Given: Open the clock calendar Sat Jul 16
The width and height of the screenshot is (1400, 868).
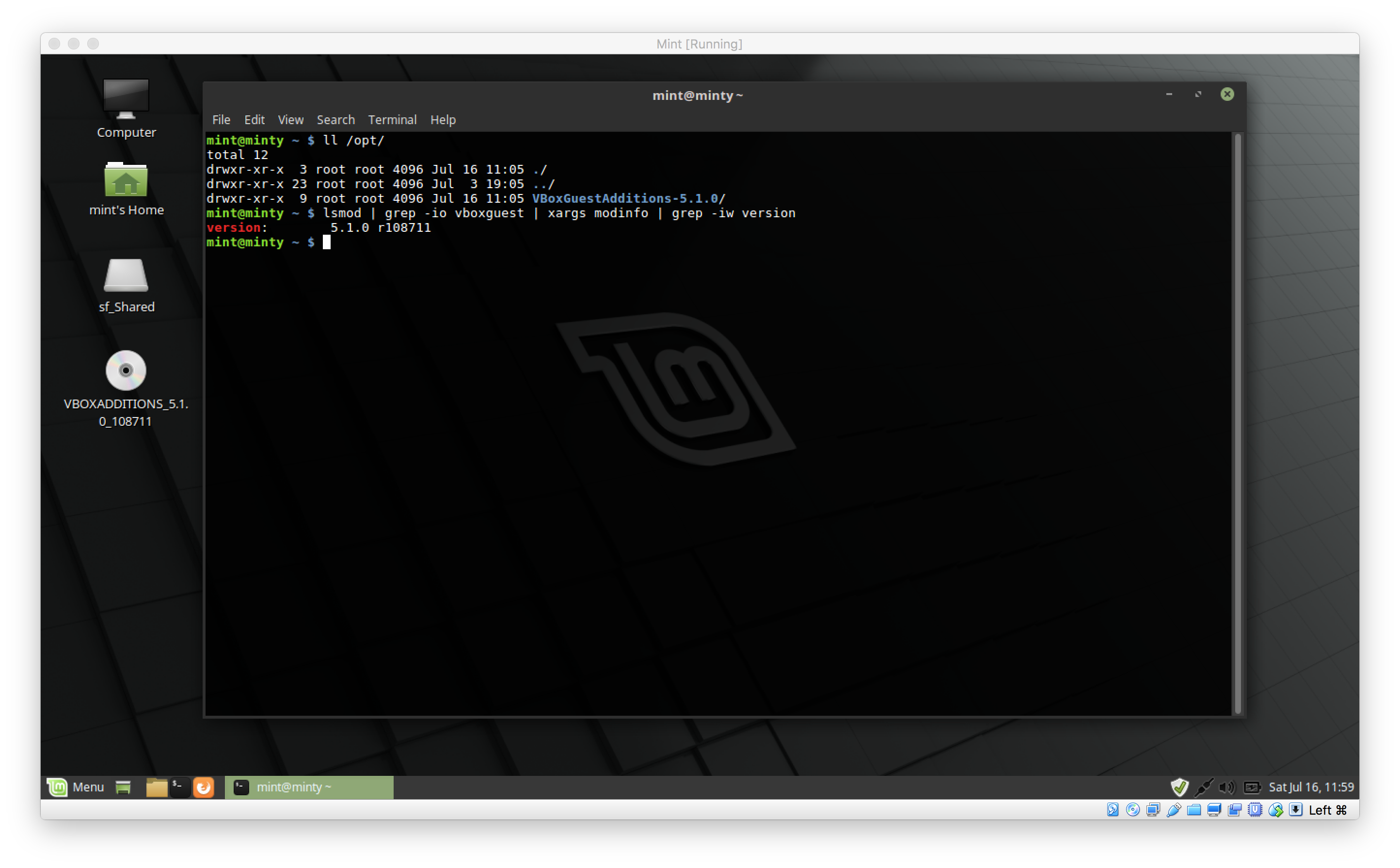Looking at the screenshot, I should click(1311, 787).
